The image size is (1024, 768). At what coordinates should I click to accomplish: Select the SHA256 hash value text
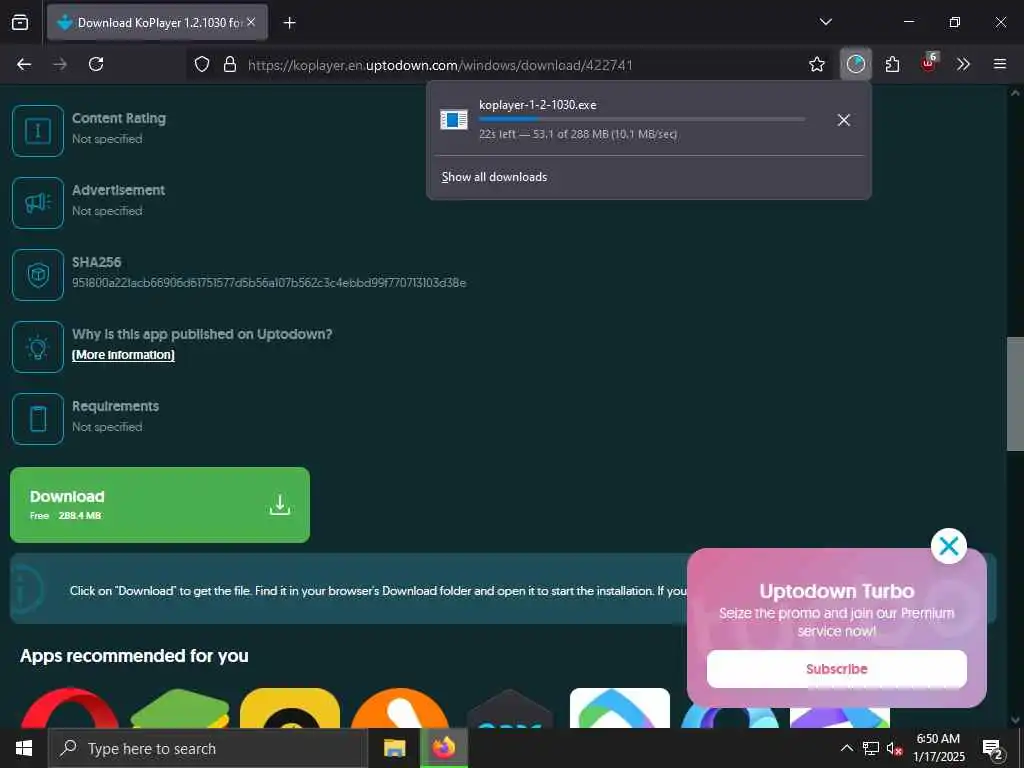[269, 283]
